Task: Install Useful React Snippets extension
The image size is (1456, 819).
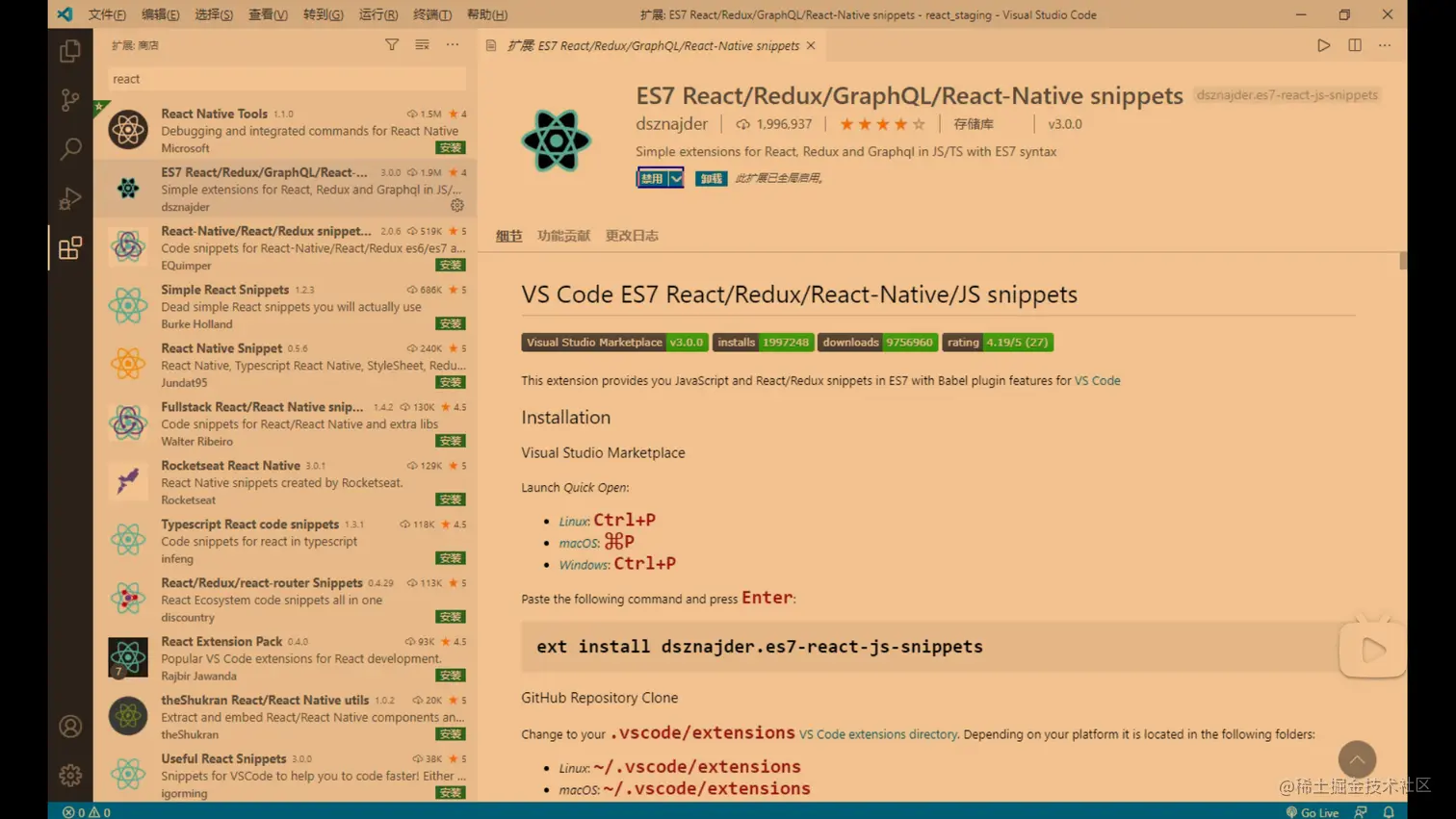Action: pos(451,793)
